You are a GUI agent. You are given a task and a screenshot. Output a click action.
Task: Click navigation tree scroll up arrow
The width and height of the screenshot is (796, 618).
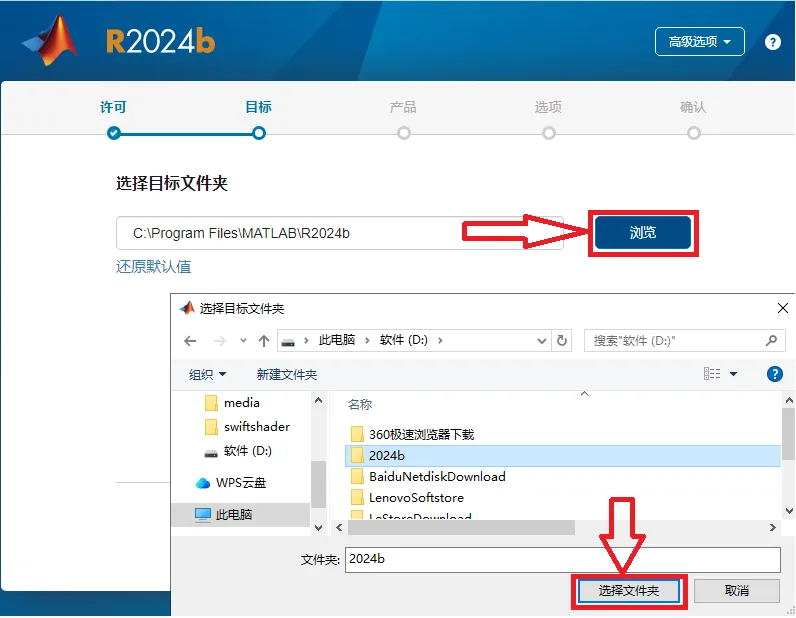pyautogui.click(x=318, y=400)
